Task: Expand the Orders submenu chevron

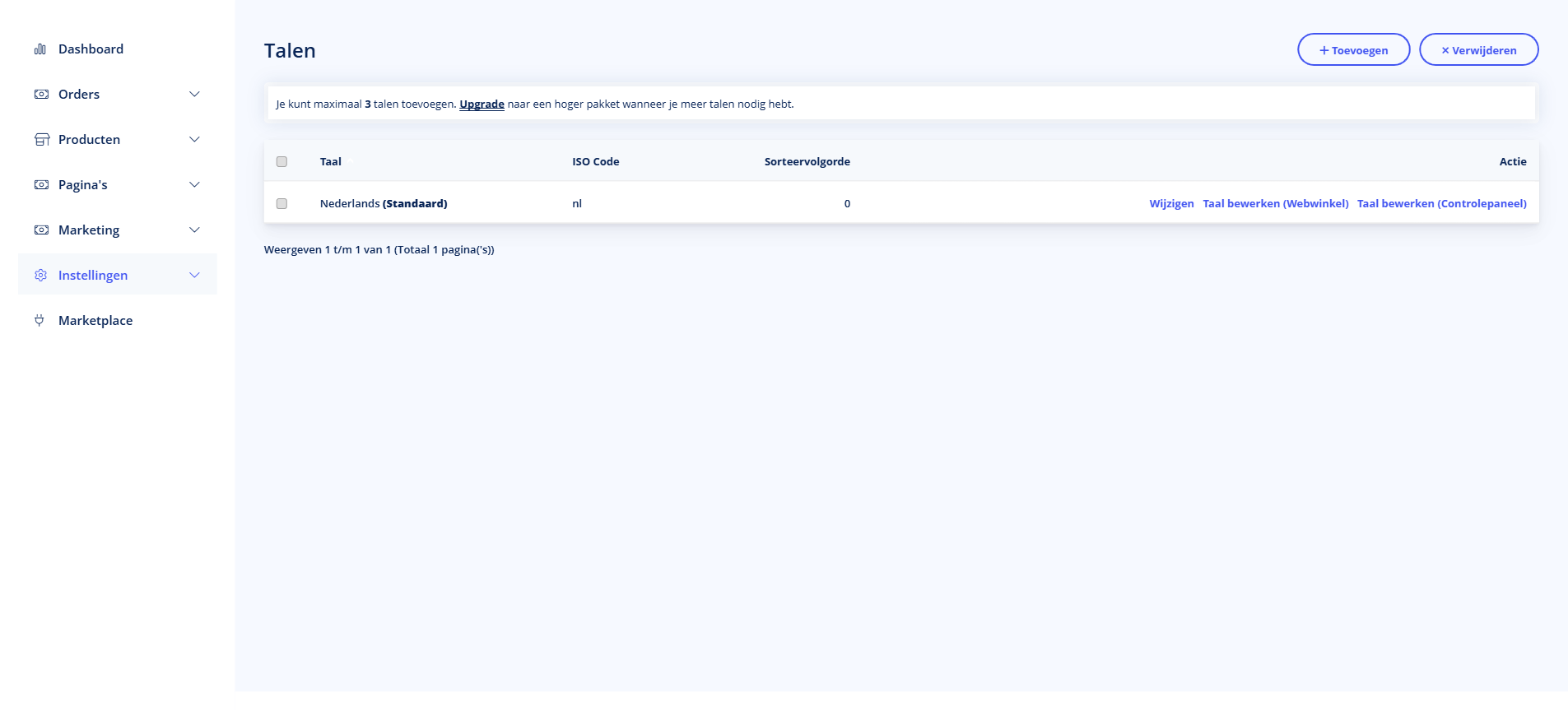Action: 194,95
